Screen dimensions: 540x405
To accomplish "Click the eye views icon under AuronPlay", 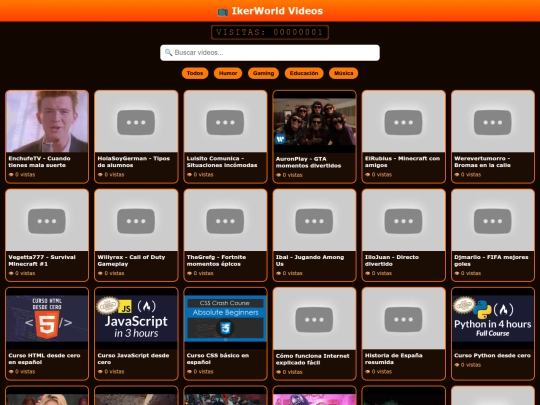I will click(278, 175).
